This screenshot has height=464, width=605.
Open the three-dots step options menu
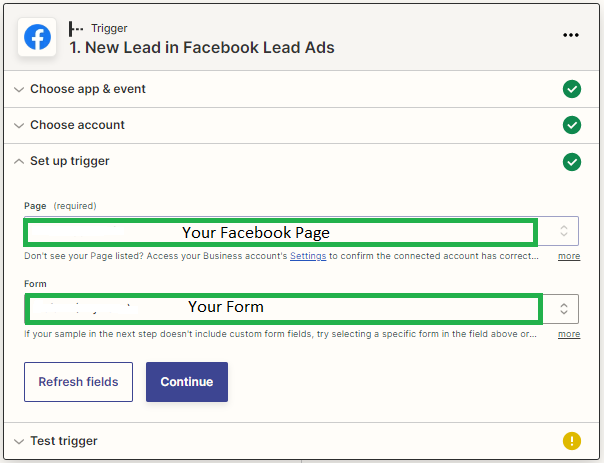click(x=570, y=35)
